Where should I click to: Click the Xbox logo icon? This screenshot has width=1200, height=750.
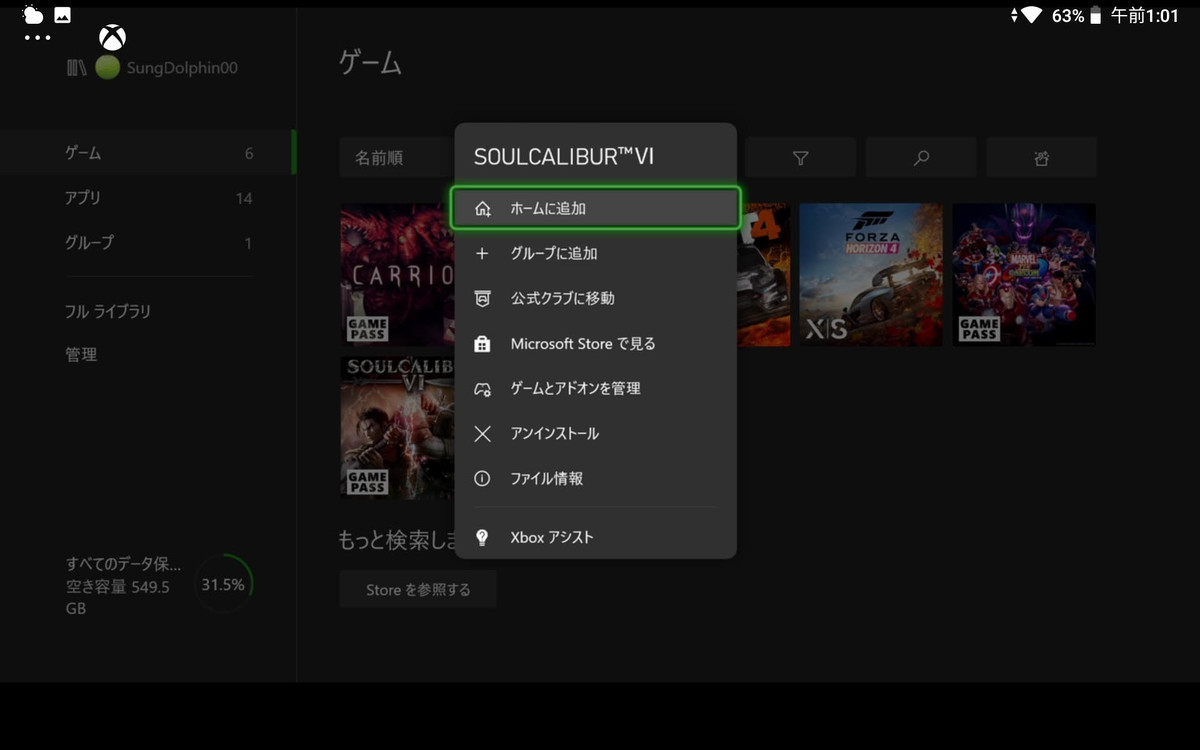(x=113, y=39)
